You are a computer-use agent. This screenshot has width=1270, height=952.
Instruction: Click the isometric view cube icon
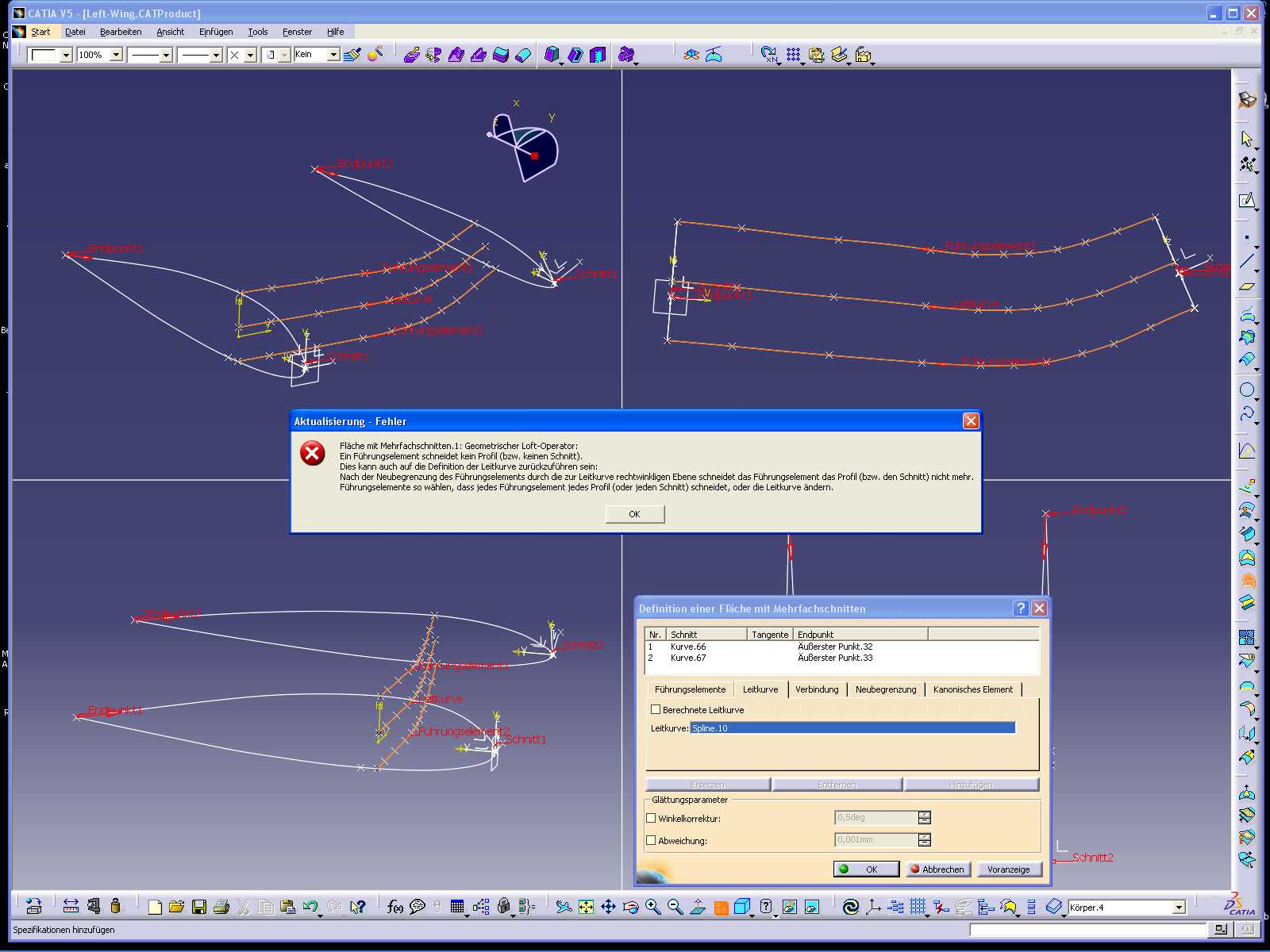743,906
